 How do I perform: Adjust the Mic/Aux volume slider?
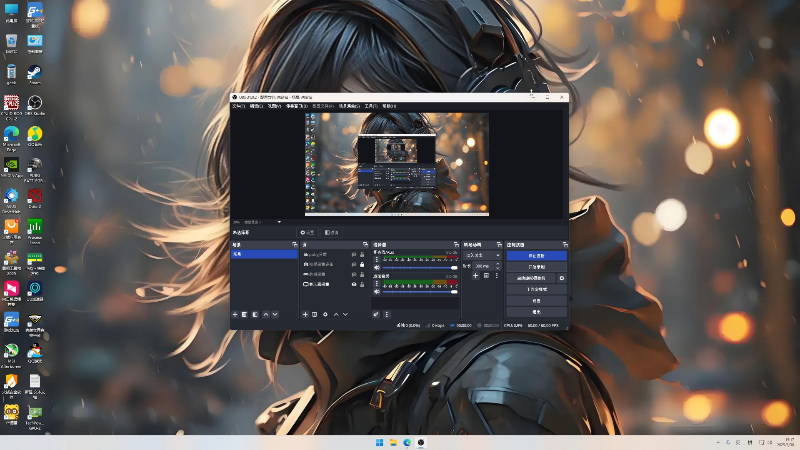point(419,268)
